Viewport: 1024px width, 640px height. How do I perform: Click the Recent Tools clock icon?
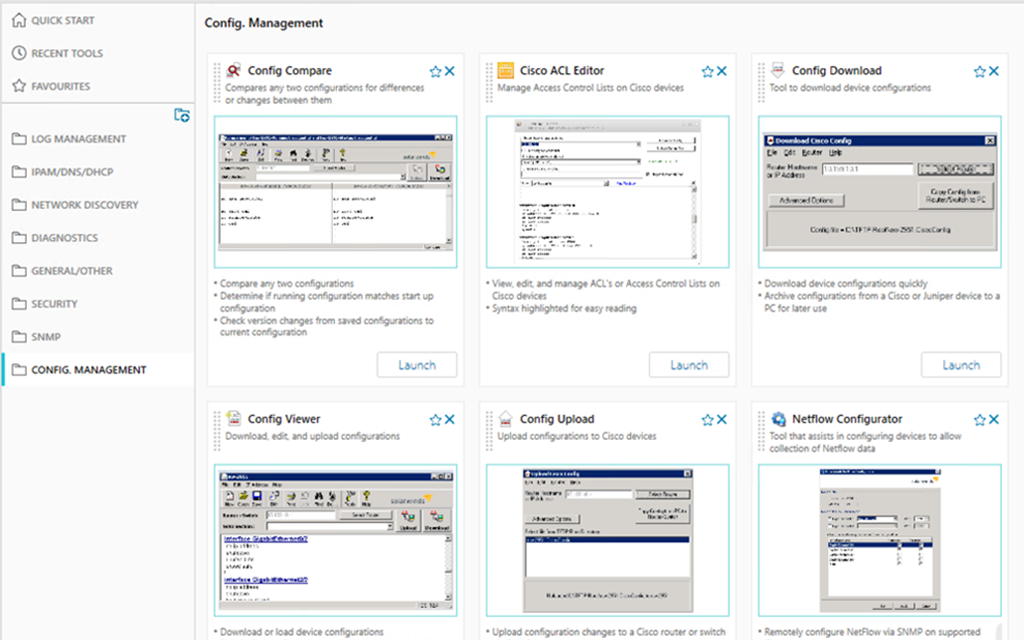[18, 53]
